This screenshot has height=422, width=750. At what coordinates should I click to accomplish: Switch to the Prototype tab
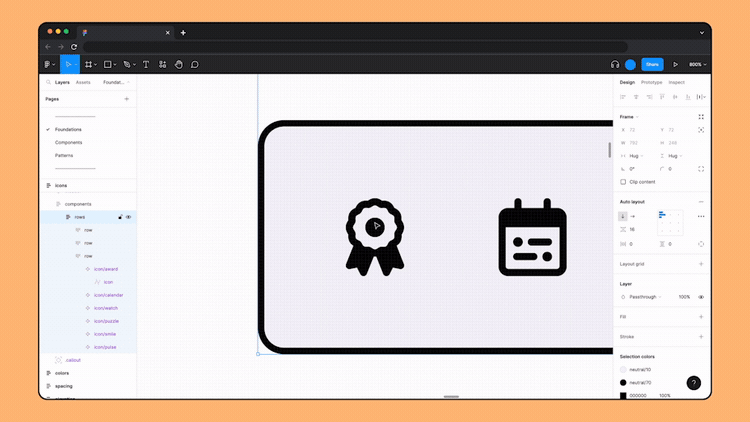(651, 82)
